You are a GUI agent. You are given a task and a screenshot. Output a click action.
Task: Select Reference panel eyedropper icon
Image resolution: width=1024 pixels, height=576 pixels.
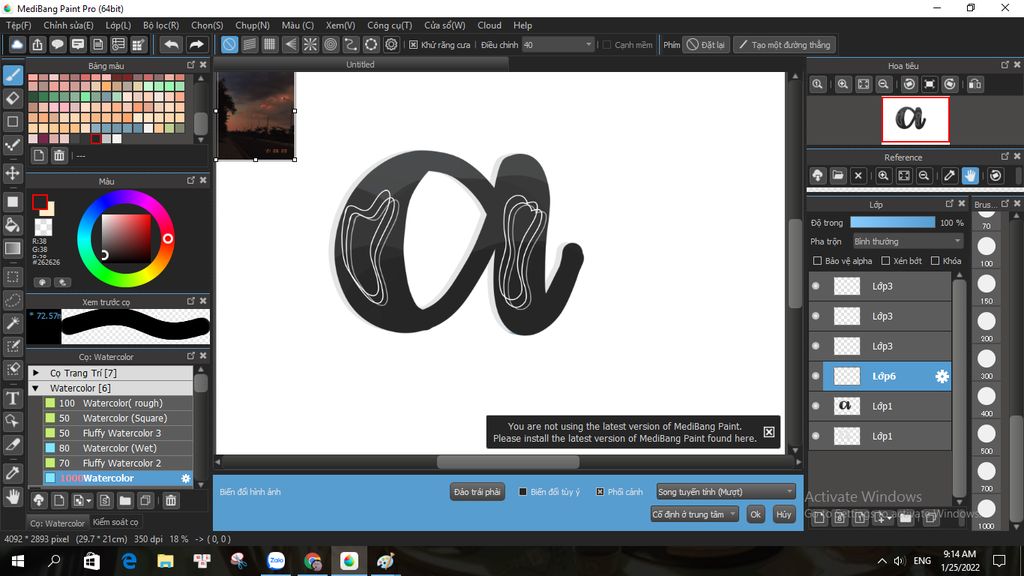[x=950, y=176]
